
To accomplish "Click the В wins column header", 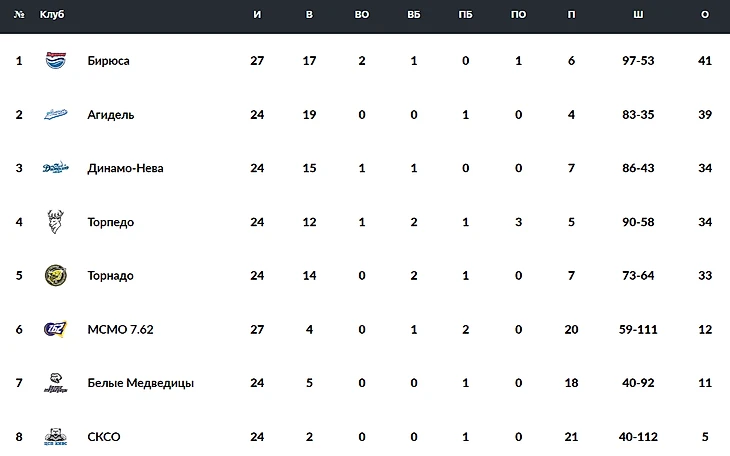I will click(x=309, y=15).
